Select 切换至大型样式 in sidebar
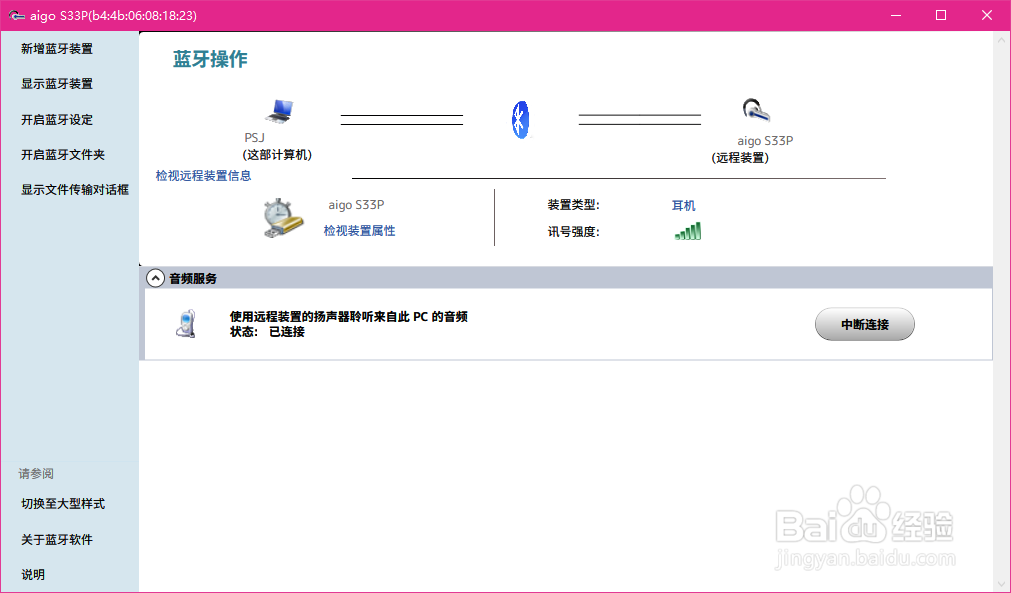The width and height of the screenshot is (1011, 593). click(63, 503)
